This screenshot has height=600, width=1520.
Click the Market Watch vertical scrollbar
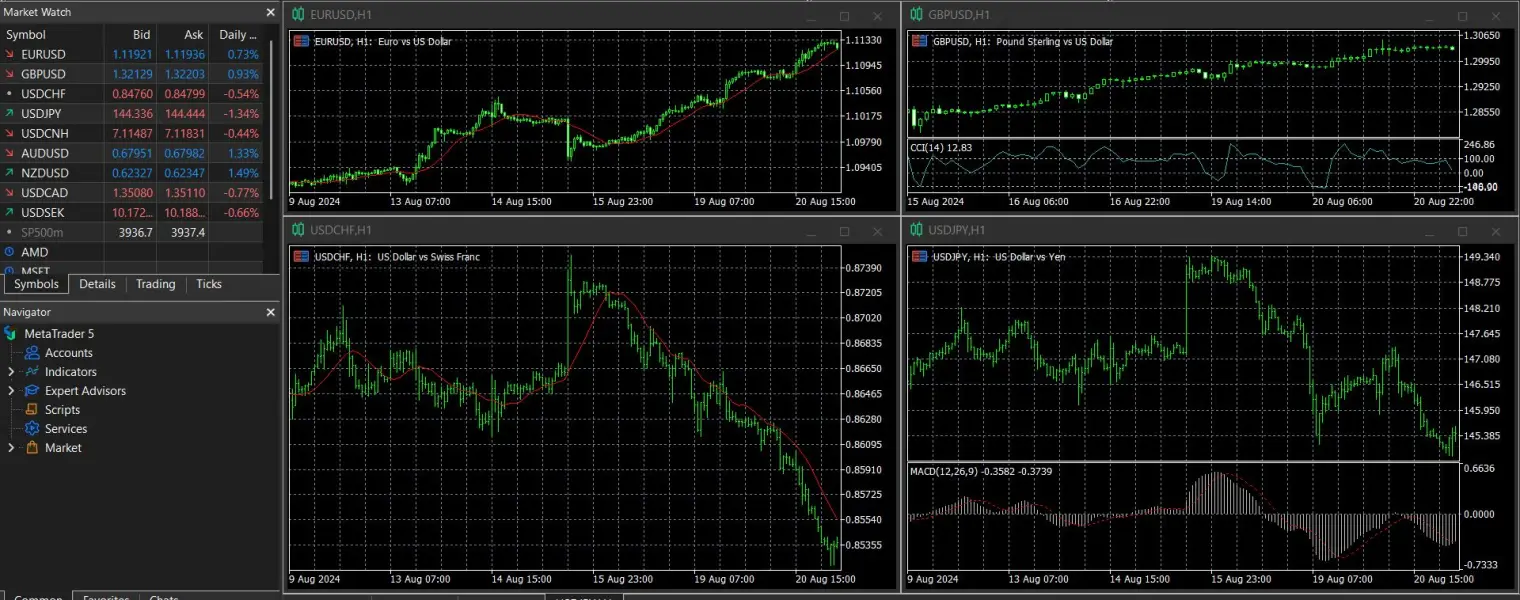(x=270, y=150)
